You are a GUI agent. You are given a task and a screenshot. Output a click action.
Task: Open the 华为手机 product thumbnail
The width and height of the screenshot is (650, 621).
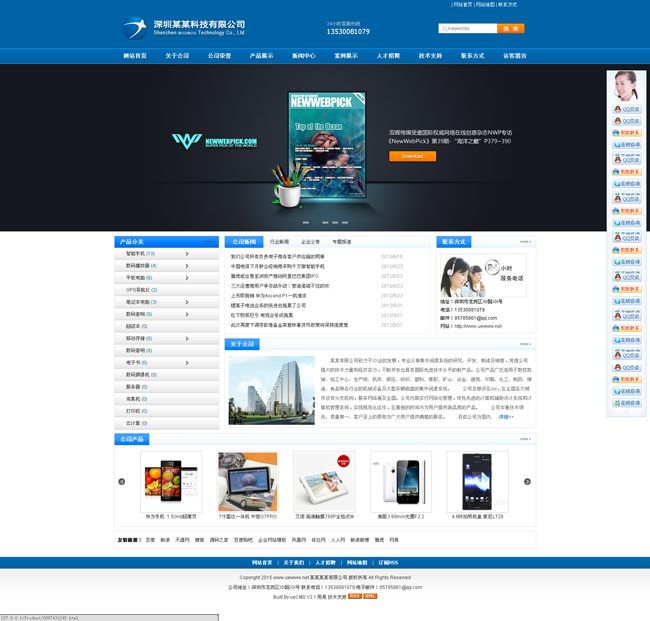pyautogui.click(x=171, y=482)
